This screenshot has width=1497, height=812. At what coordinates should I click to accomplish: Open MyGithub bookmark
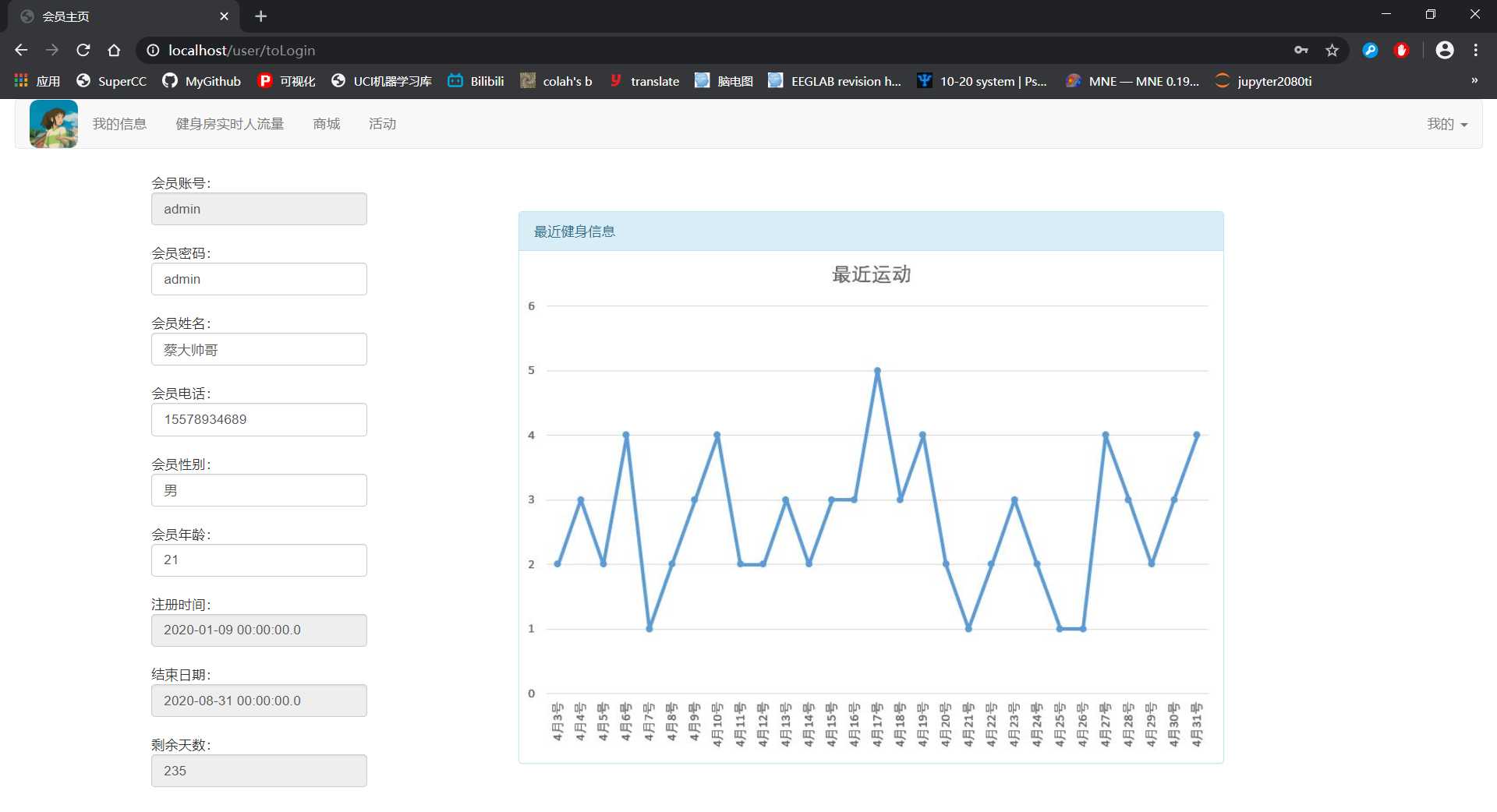click(x=201, y=81)
